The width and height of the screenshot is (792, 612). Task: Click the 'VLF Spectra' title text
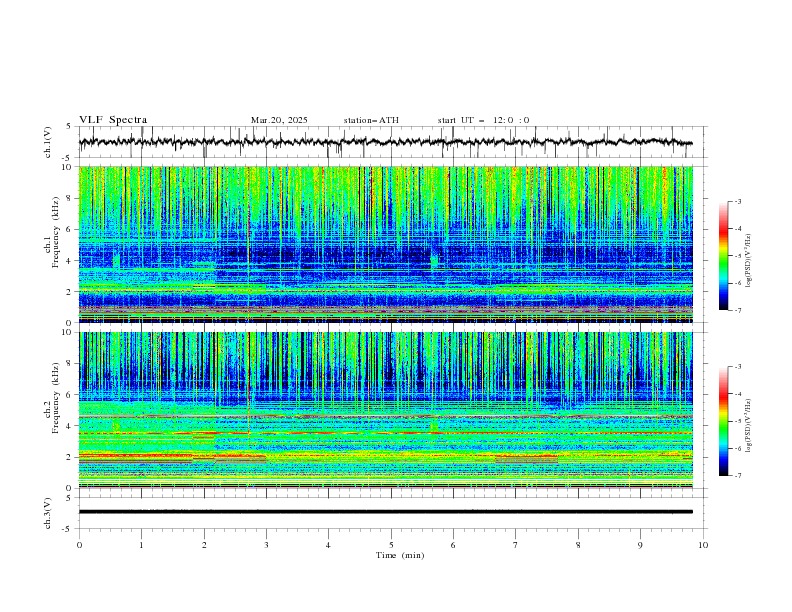tap(113, 120)
